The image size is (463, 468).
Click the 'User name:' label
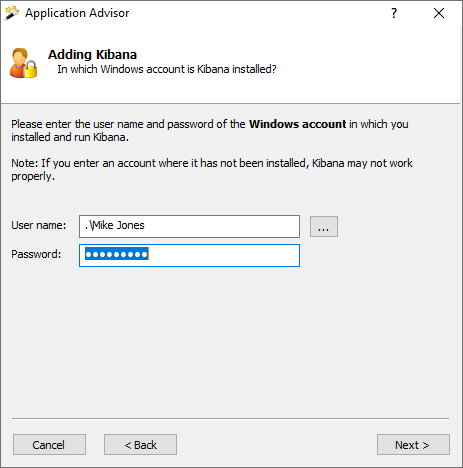(x=39, y=225)
